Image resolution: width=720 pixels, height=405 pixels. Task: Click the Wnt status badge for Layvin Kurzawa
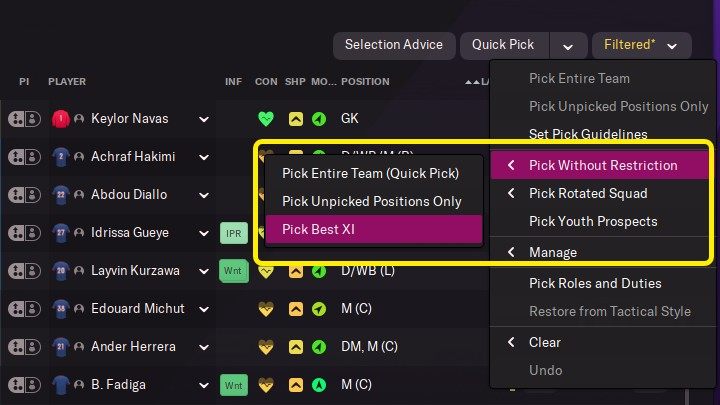[233, 271]
